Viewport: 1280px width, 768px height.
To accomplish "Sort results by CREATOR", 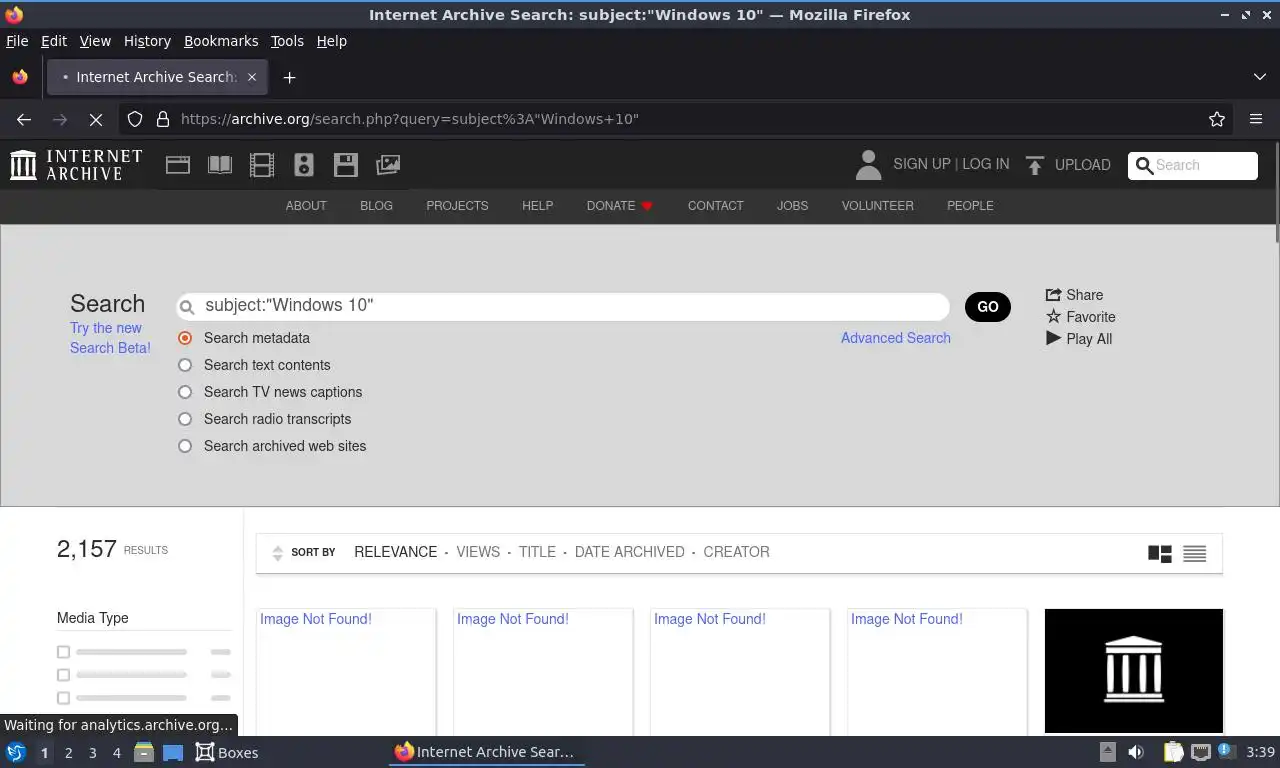I will (x=736, y=552).
